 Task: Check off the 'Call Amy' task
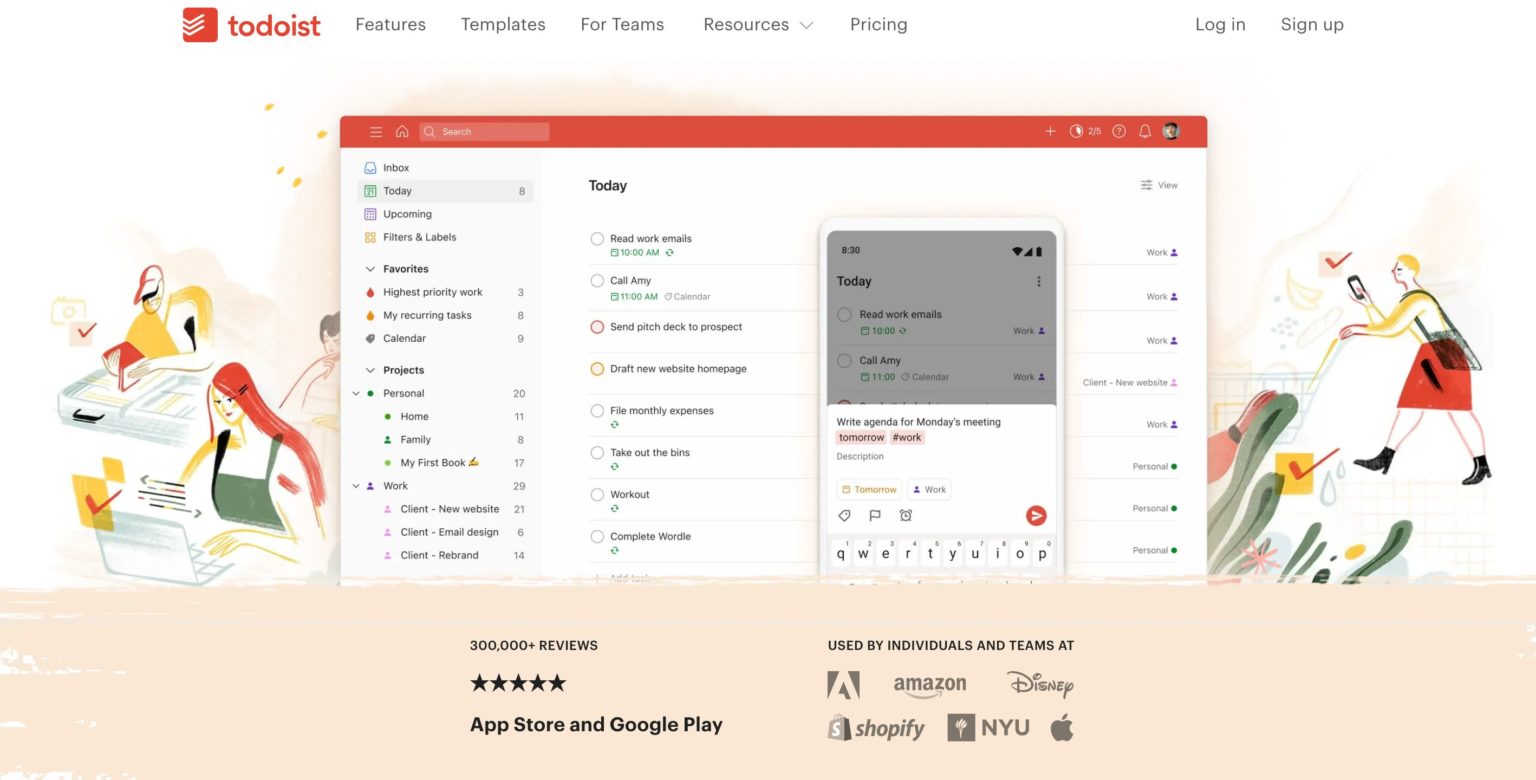click(597, 281)
